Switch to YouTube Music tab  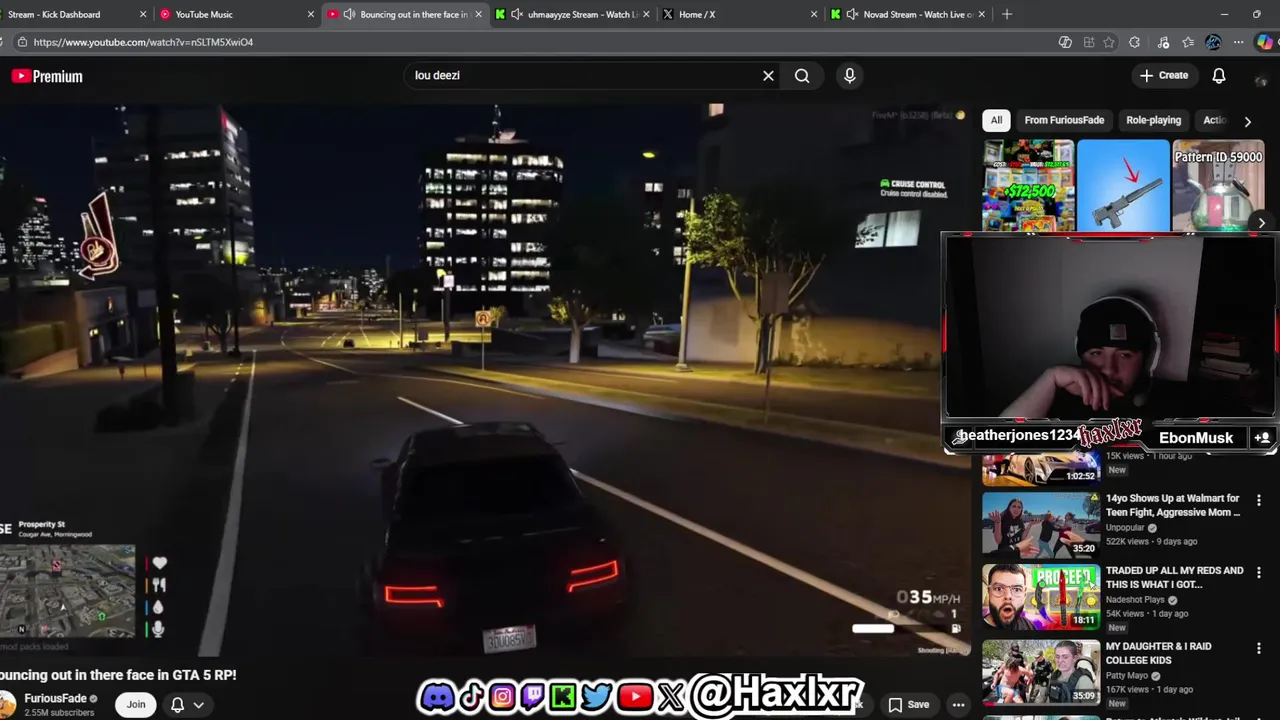(x=238, y=14)
